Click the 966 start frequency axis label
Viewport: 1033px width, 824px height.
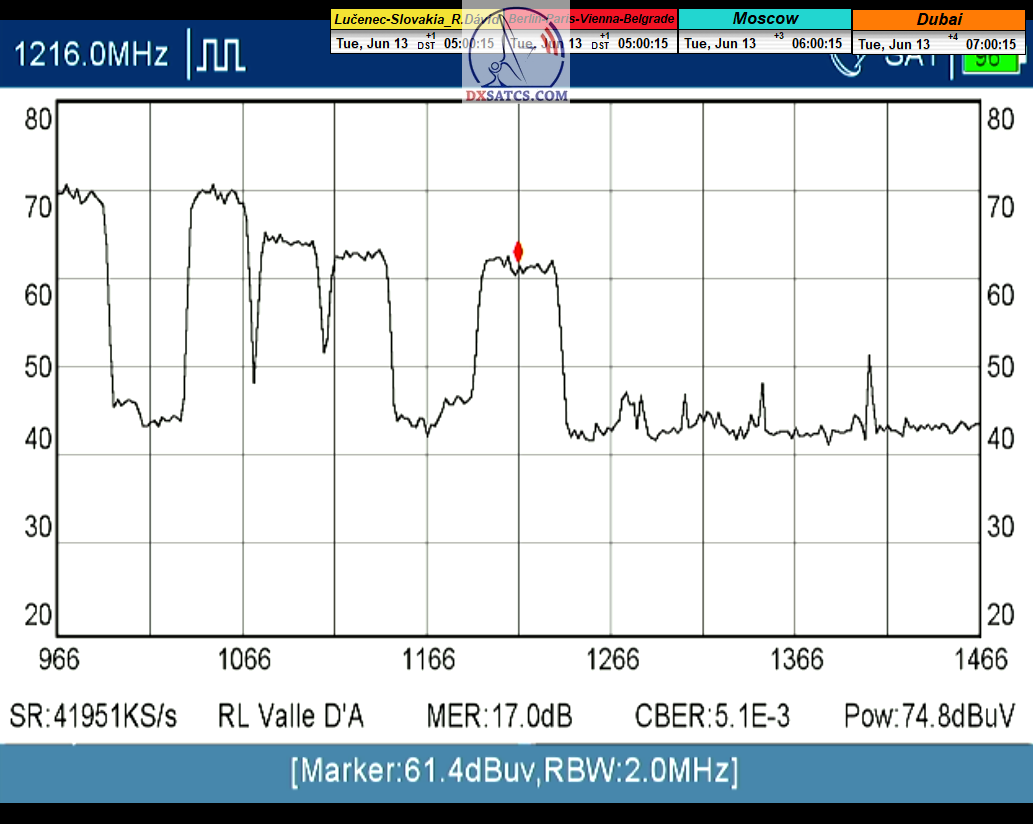point(58,659)
